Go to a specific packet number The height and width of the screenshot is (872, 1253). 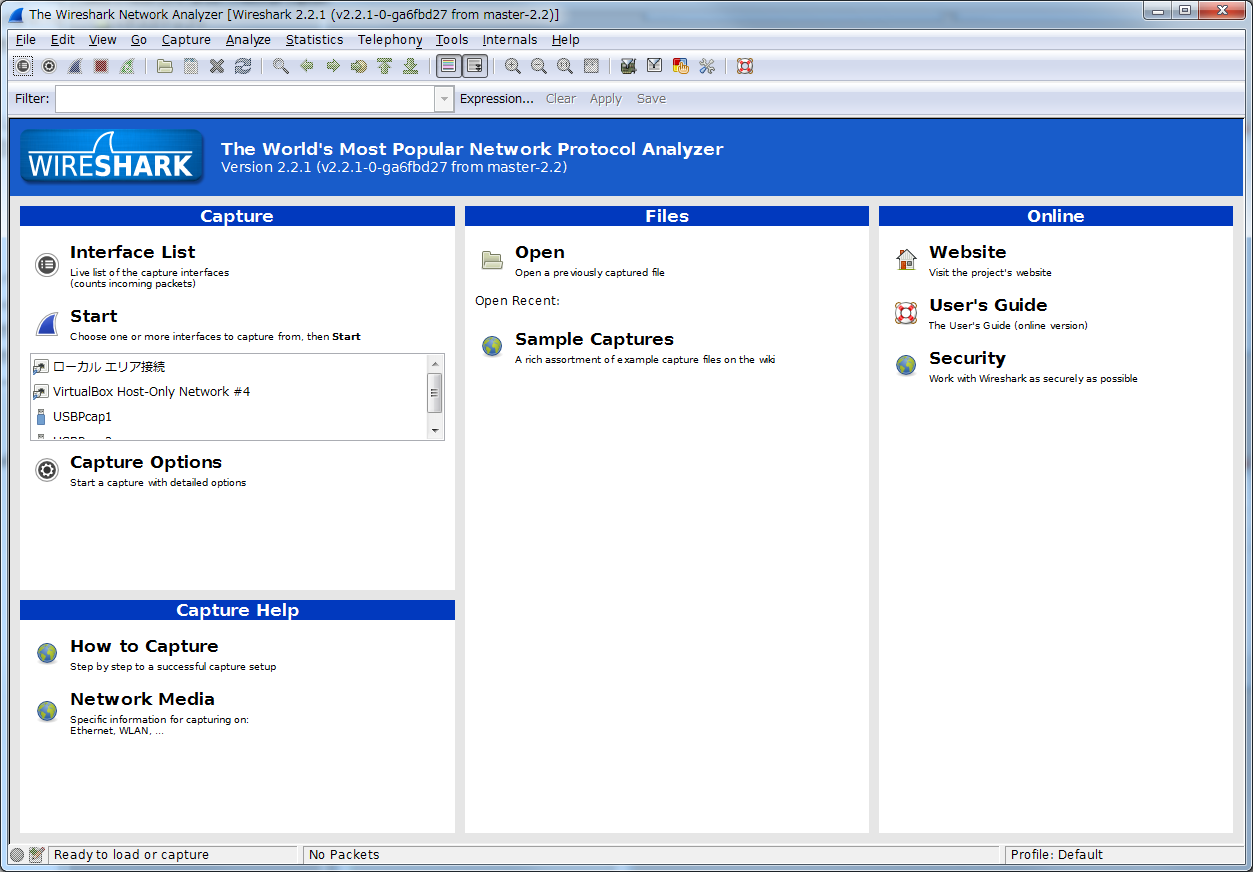coord(359,66)
